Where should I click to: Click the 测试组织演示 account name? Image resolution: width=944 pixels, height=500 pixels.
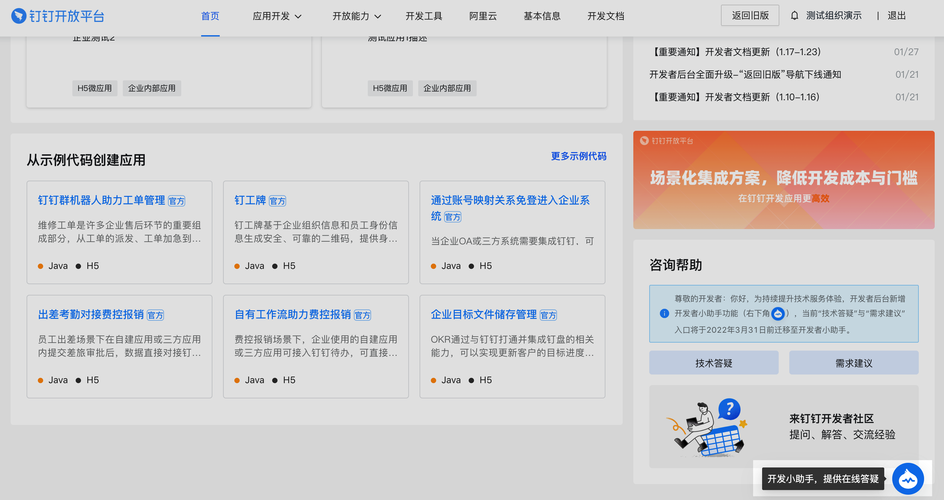(x=833, y=16)
